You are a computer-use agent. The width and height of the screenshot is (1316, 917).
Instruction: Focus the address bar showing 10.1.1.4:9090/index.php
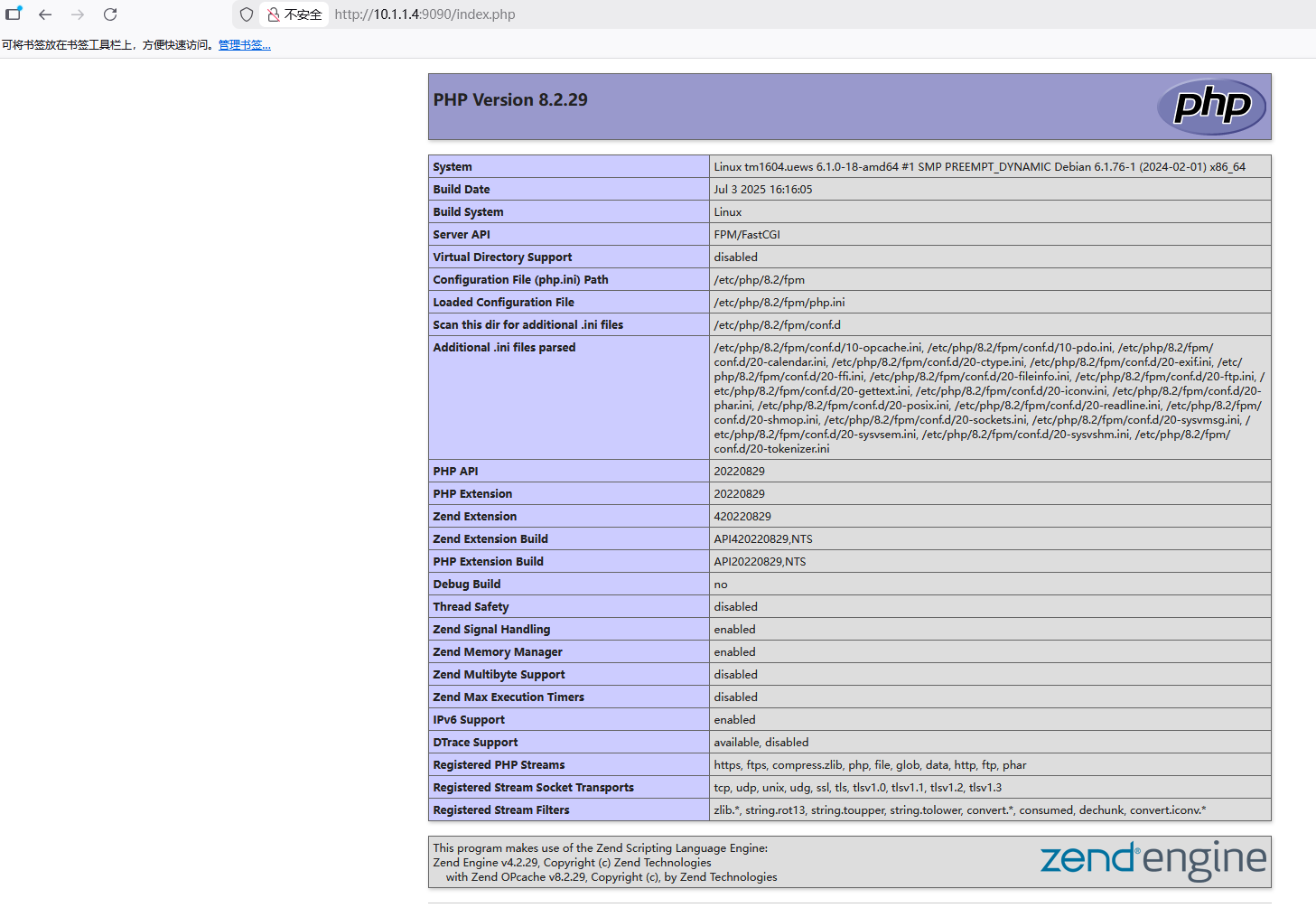(x=425, y=14)
